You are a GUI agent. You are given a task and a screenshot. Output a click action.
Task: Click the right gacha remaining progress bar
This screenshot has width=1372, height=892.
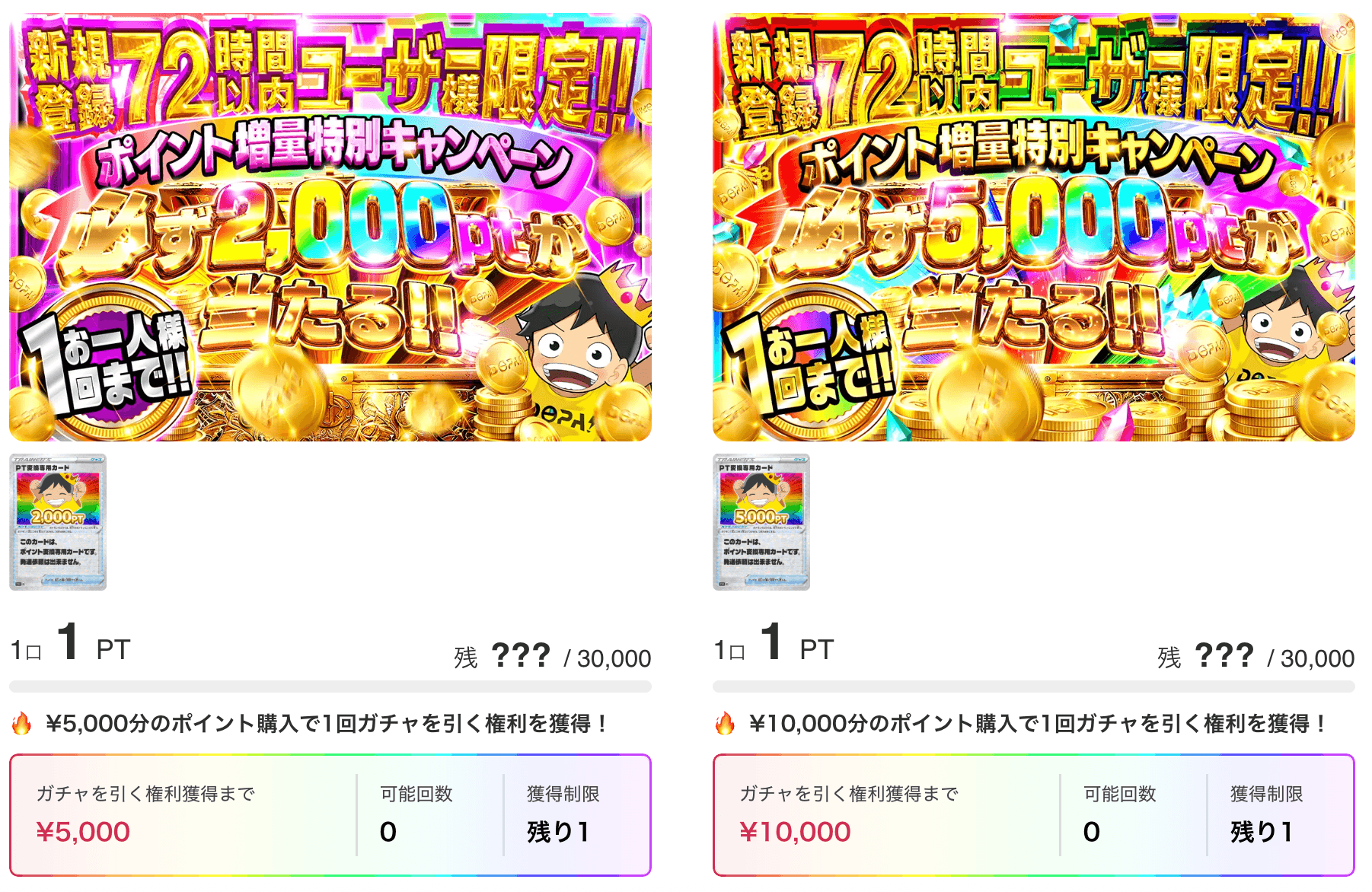point(1034,687)
